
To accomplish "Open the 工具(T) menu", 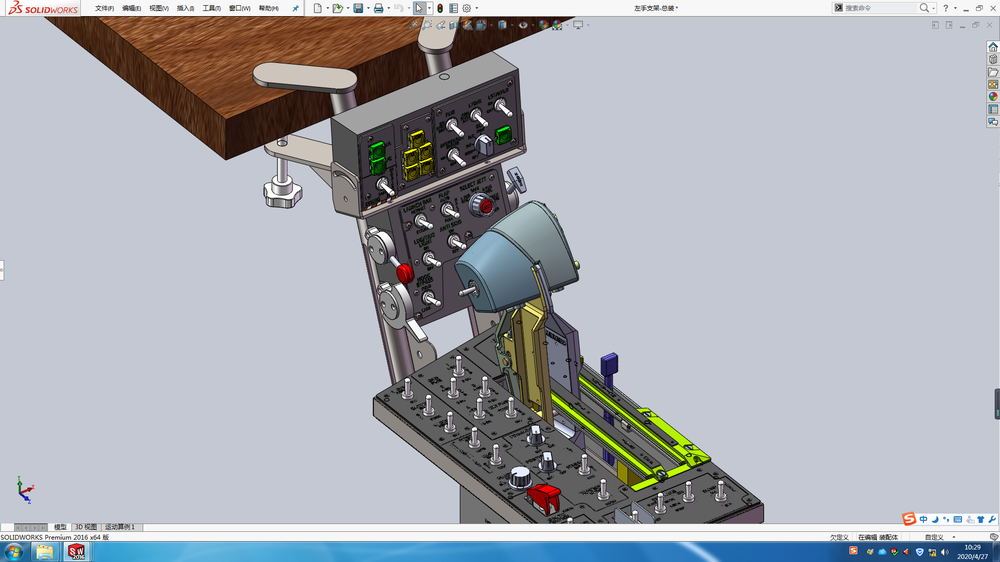I will (x=212, y=8).
